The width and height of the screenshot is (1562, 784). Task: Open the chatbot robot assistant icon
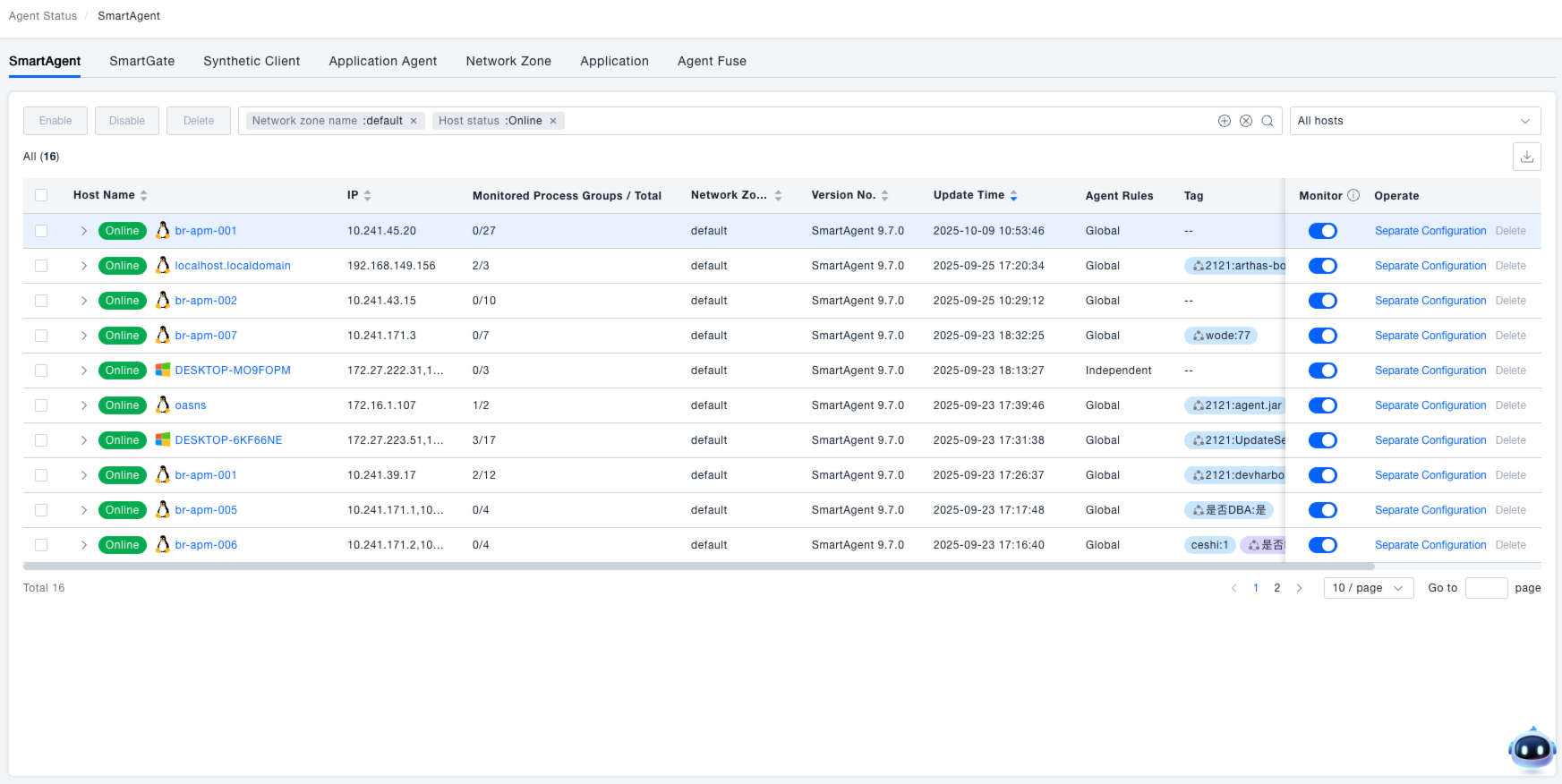[1532, 749]
